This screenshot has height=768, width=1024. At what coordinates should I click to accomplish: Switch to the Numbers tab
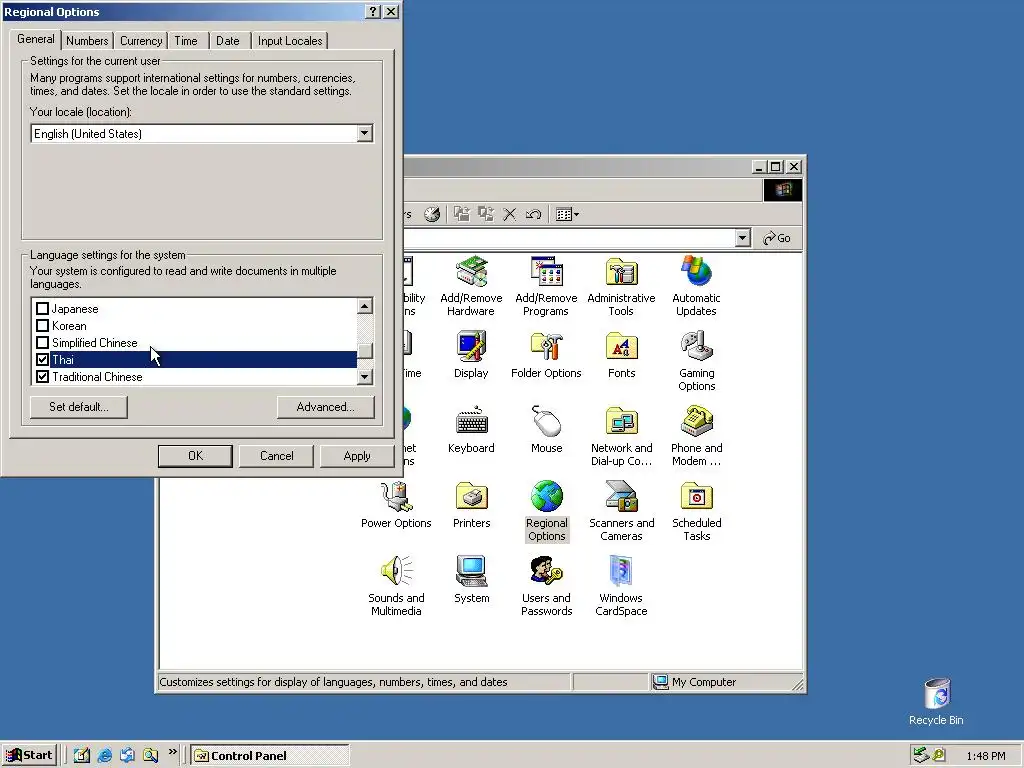click(87, 40)
